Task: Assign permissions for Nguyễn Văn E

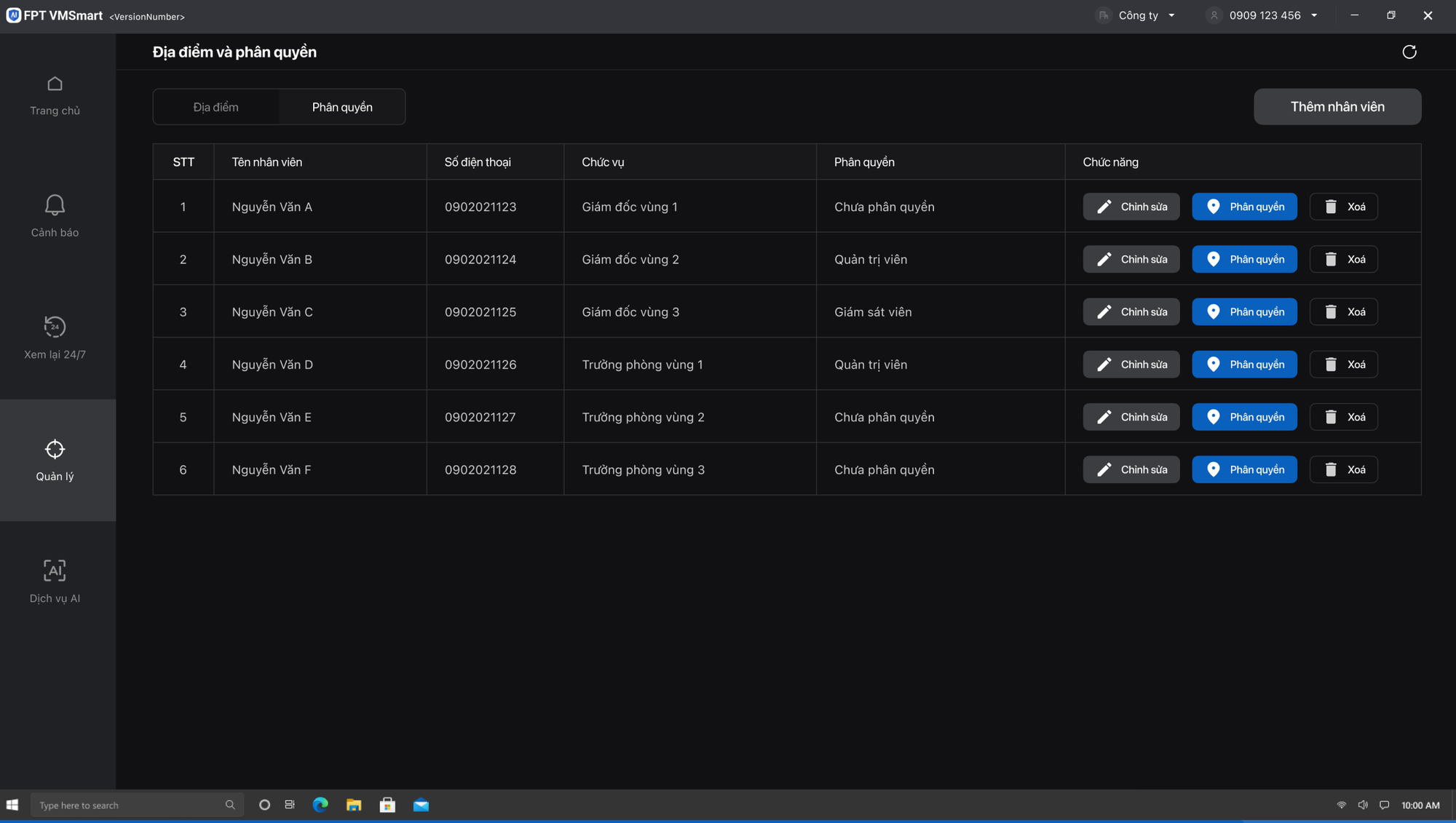Action: [x=1244, y=417]
